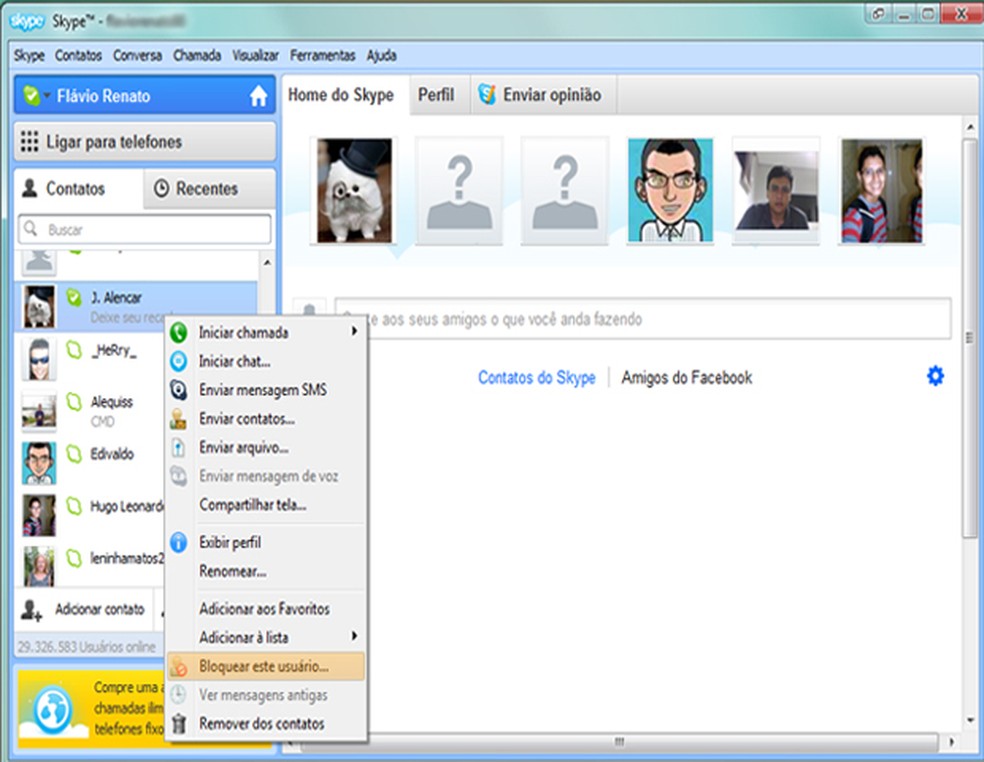Open settings via the blue gear icon
984x762 pixels.
(935, 376)
